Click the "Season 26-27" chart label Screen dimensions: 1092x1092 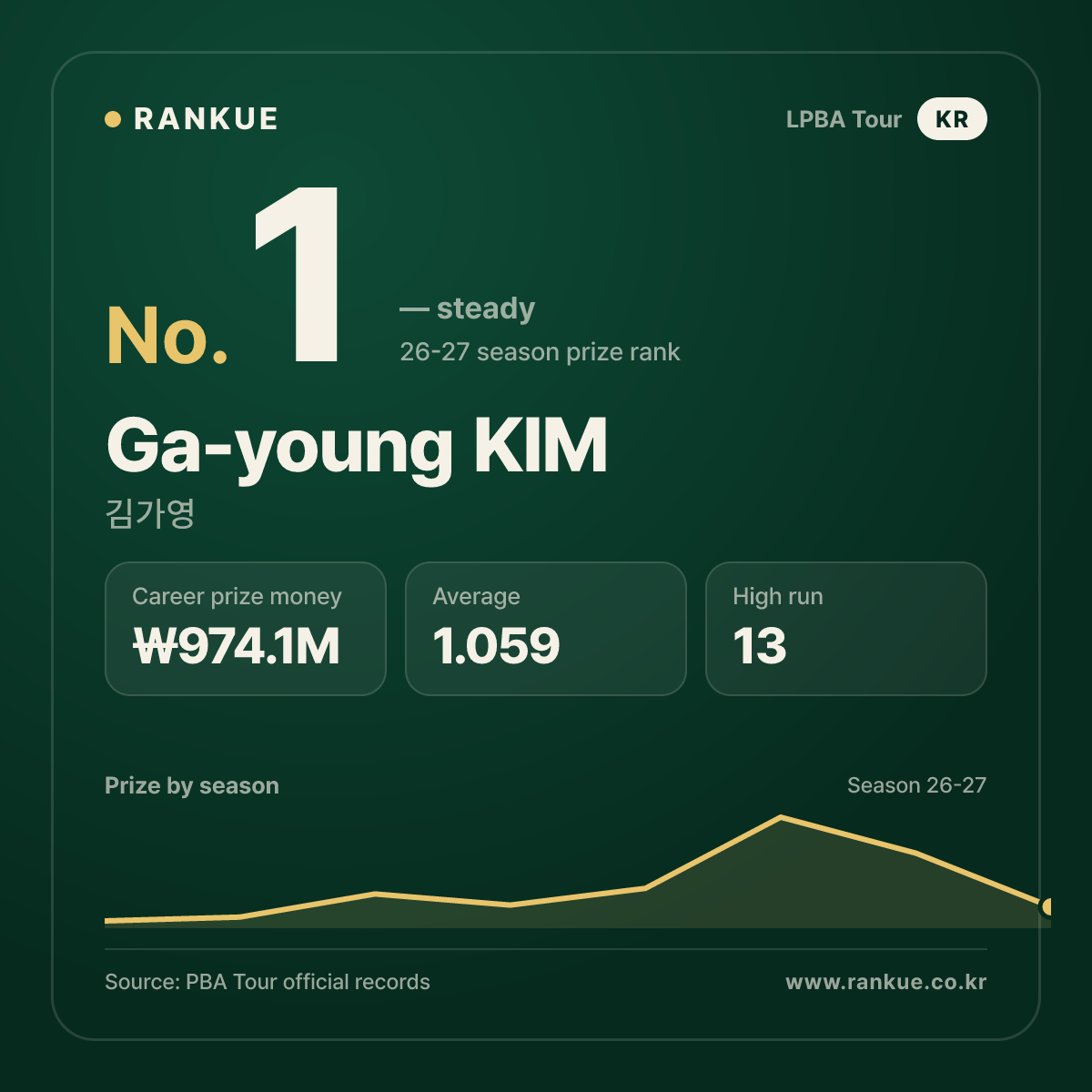[x=916, y=785]
